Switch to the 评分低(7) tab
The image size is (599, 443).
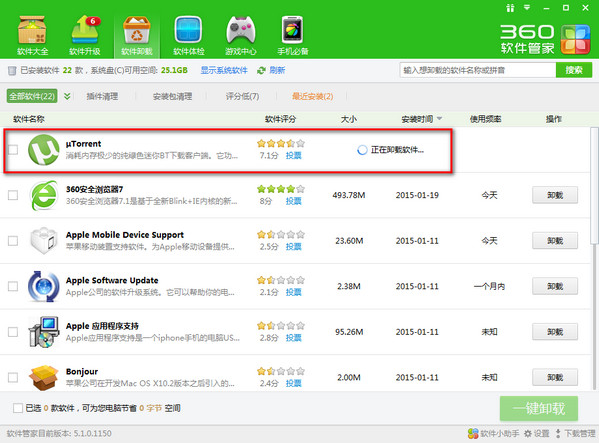point(242,96)
